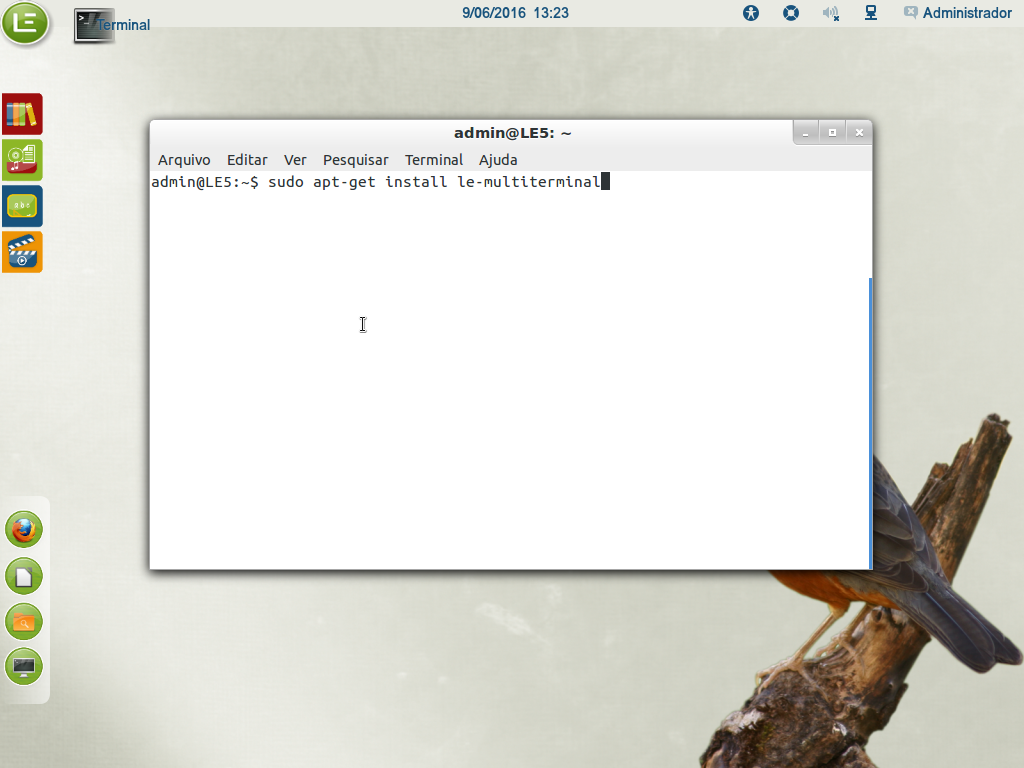Maximize the terminal window
The height and width of the screenshot is (768, 1024).
833,133
